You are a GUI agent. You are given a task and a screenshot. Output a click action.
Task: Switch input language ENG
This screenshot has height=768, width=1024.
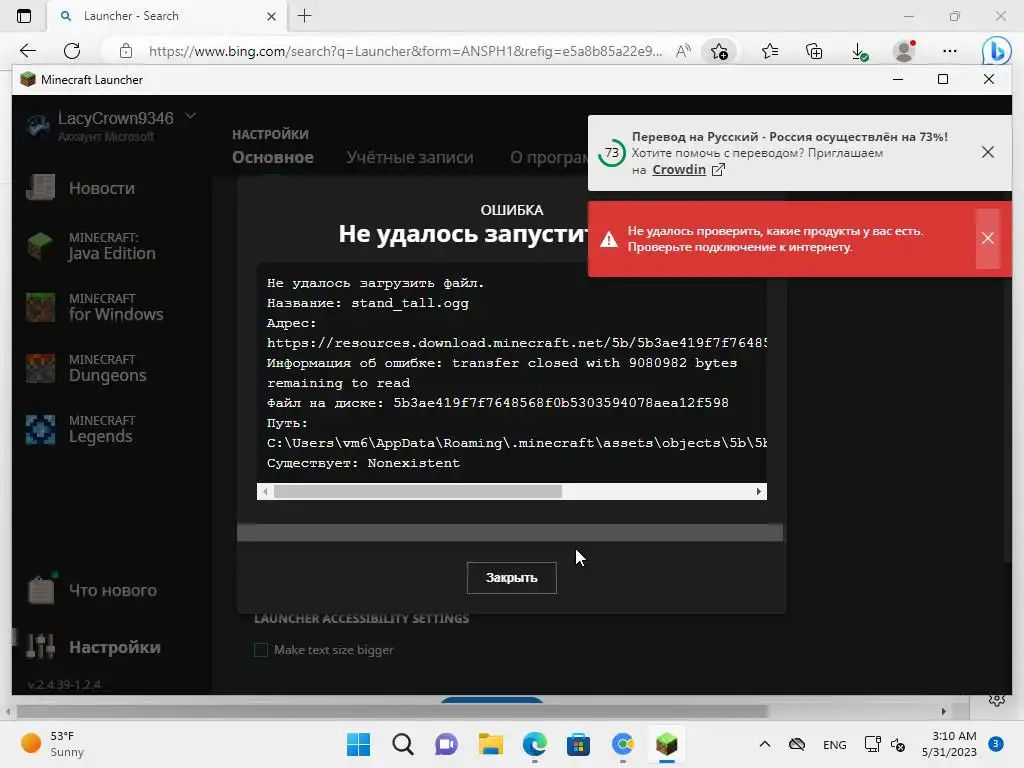tap(835, 744)
